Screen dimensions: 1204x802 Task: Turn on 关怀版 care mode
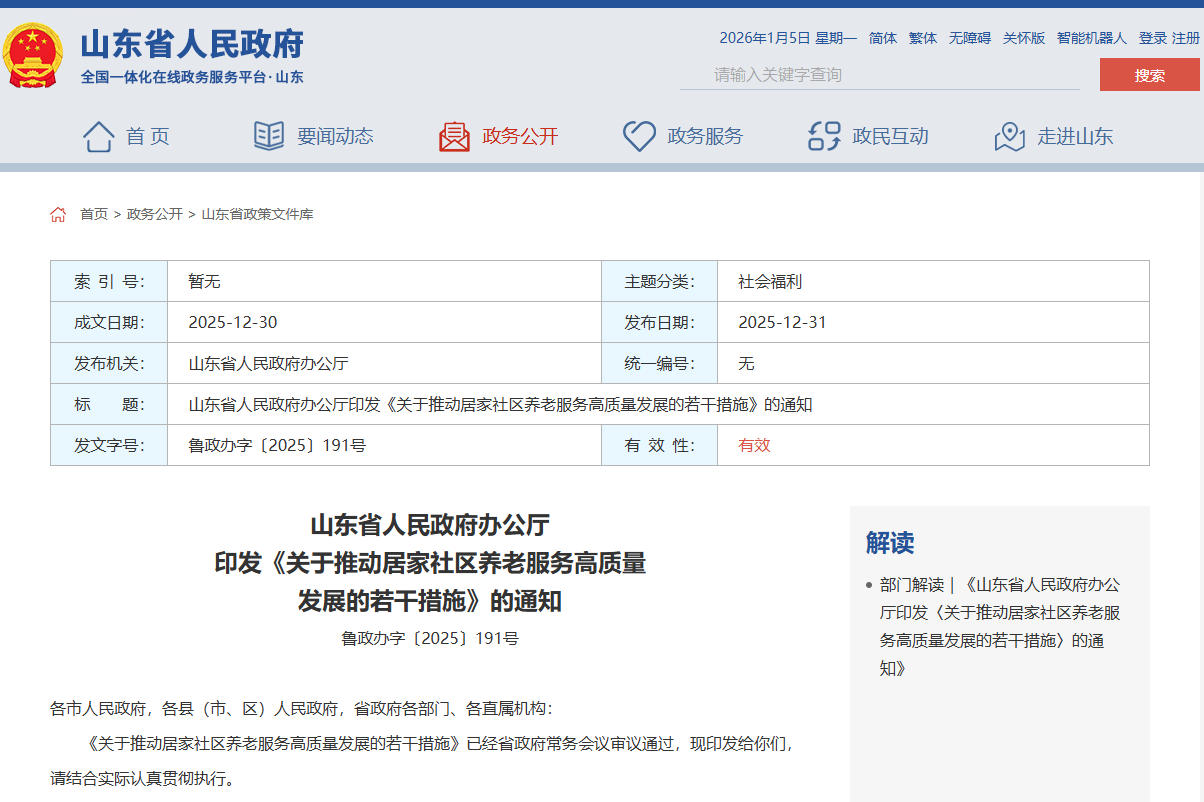coord(1024,38)
